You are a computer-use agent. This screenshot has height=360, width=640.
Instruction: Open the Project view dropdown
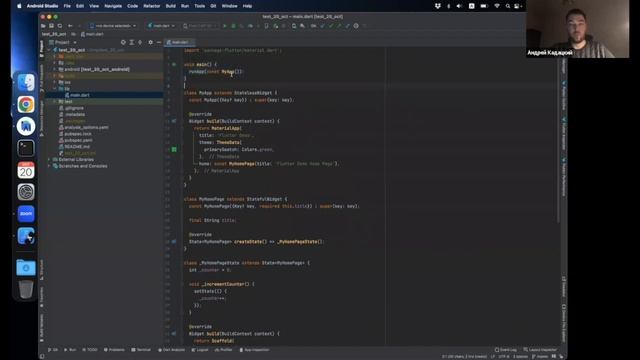click(x=63, y=42)
